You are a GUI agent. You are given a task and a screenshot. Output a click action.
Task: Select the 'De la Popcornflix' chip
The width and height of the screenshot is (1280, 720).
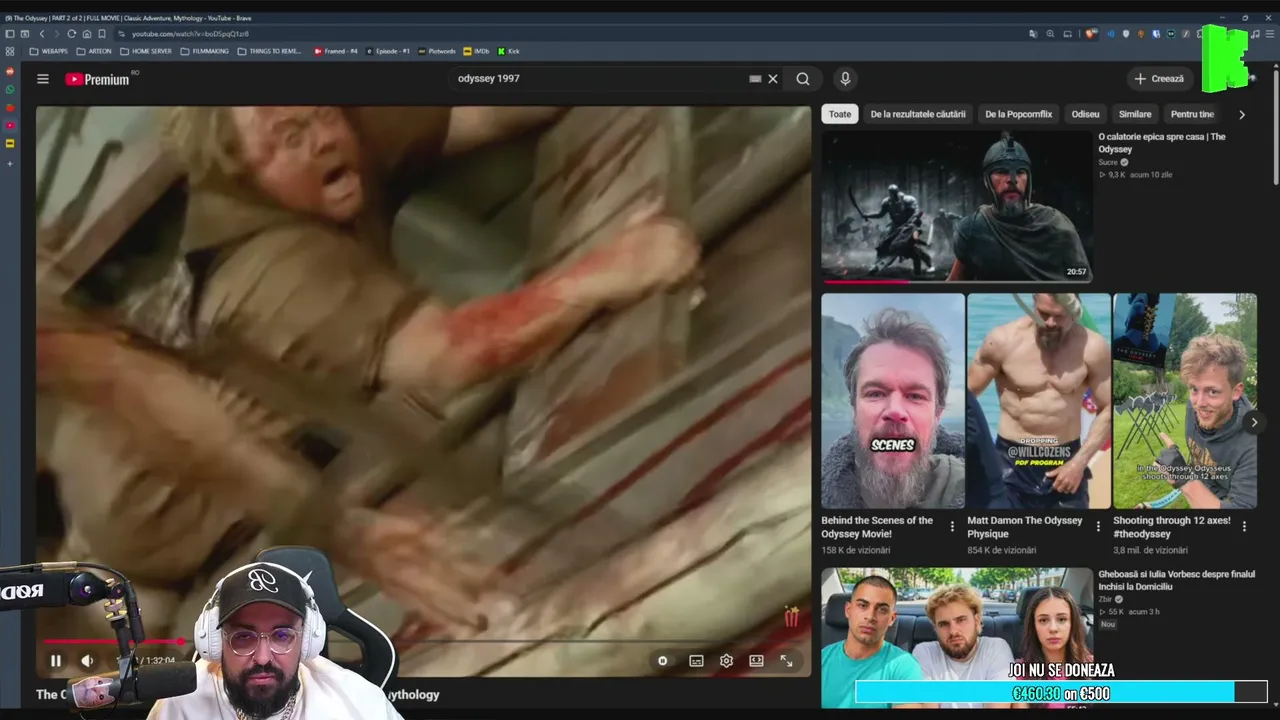(1018, 114)
